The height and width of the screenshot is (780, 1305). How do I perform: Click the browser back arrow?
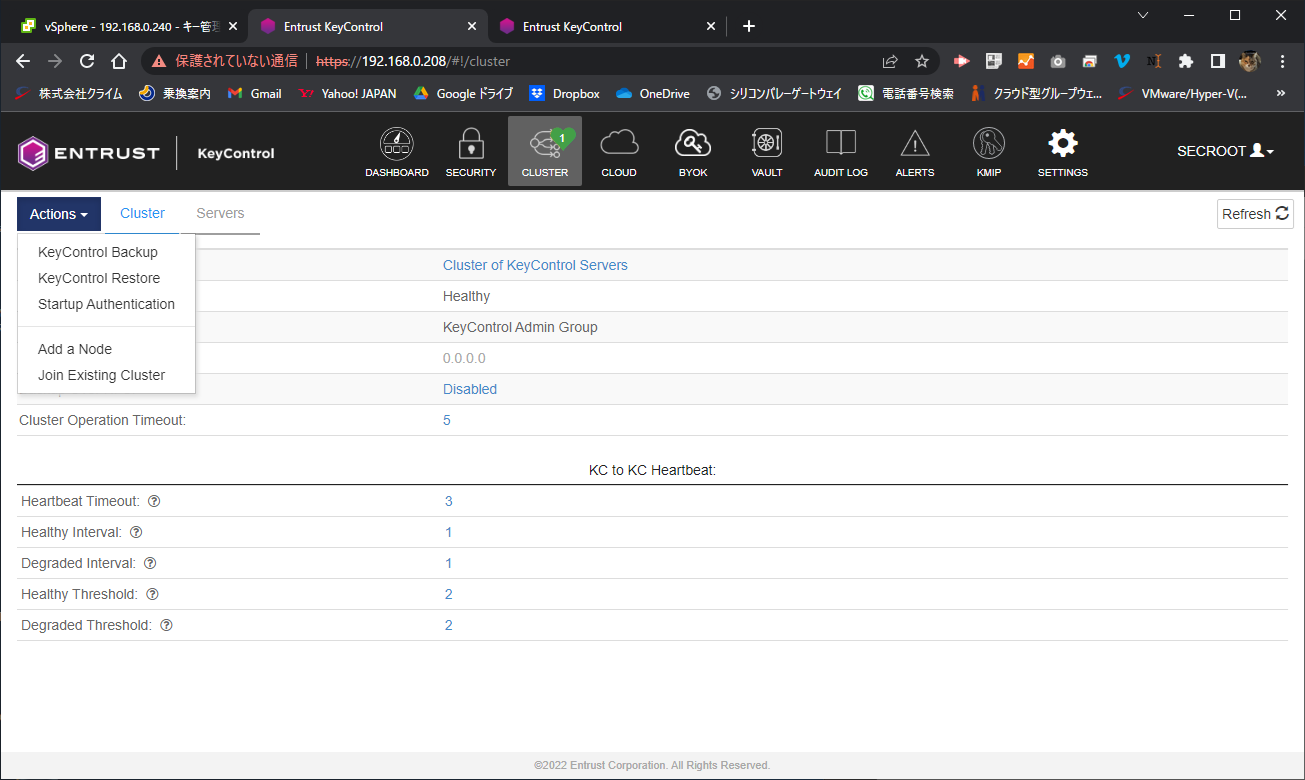click(23, 61)
